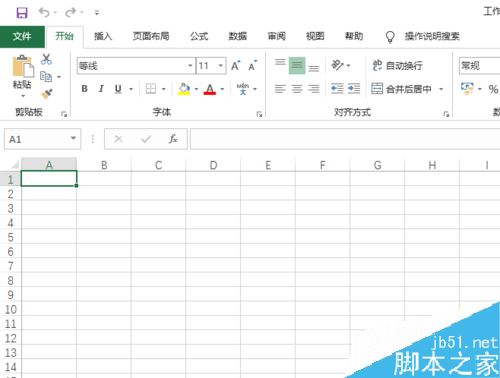Image resolution: width=500 pixels, height=378 pixels.
Task: Click the 操作说明搜索 tell-me search box
Action: click(432, 36)
